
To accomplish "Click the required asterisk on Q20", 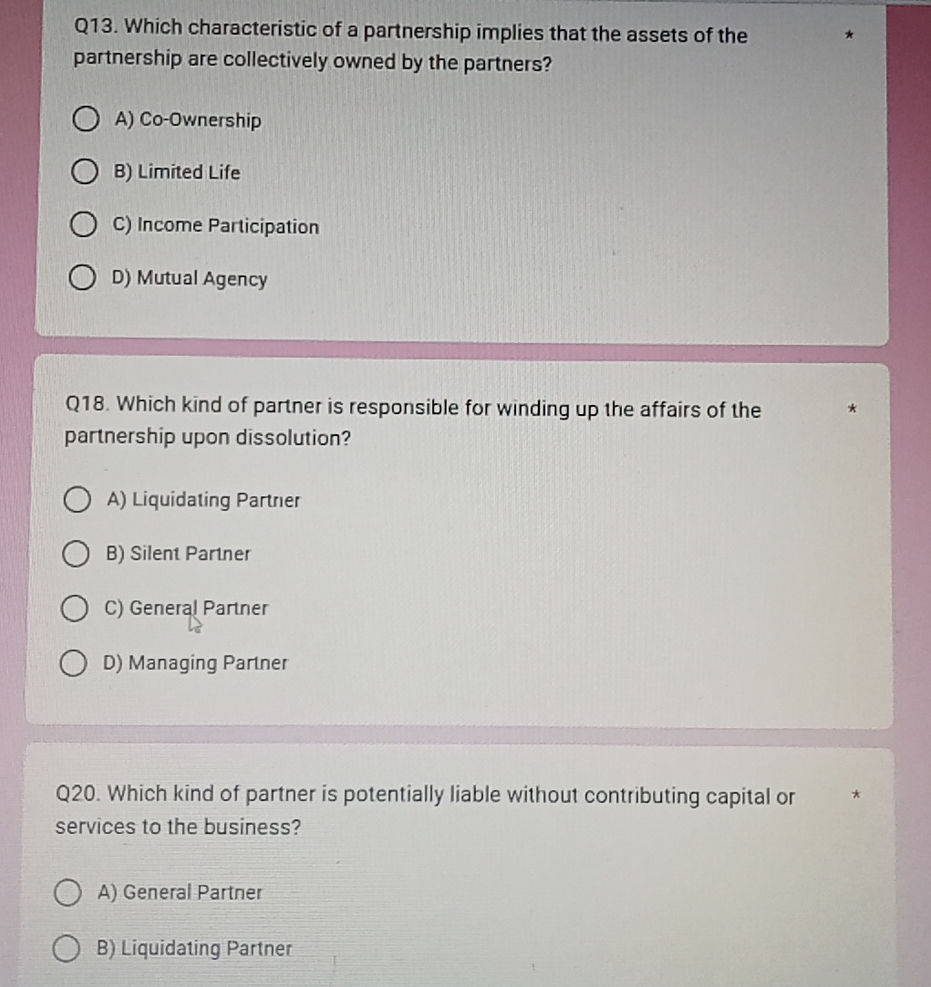I will [x=857, y=793].
